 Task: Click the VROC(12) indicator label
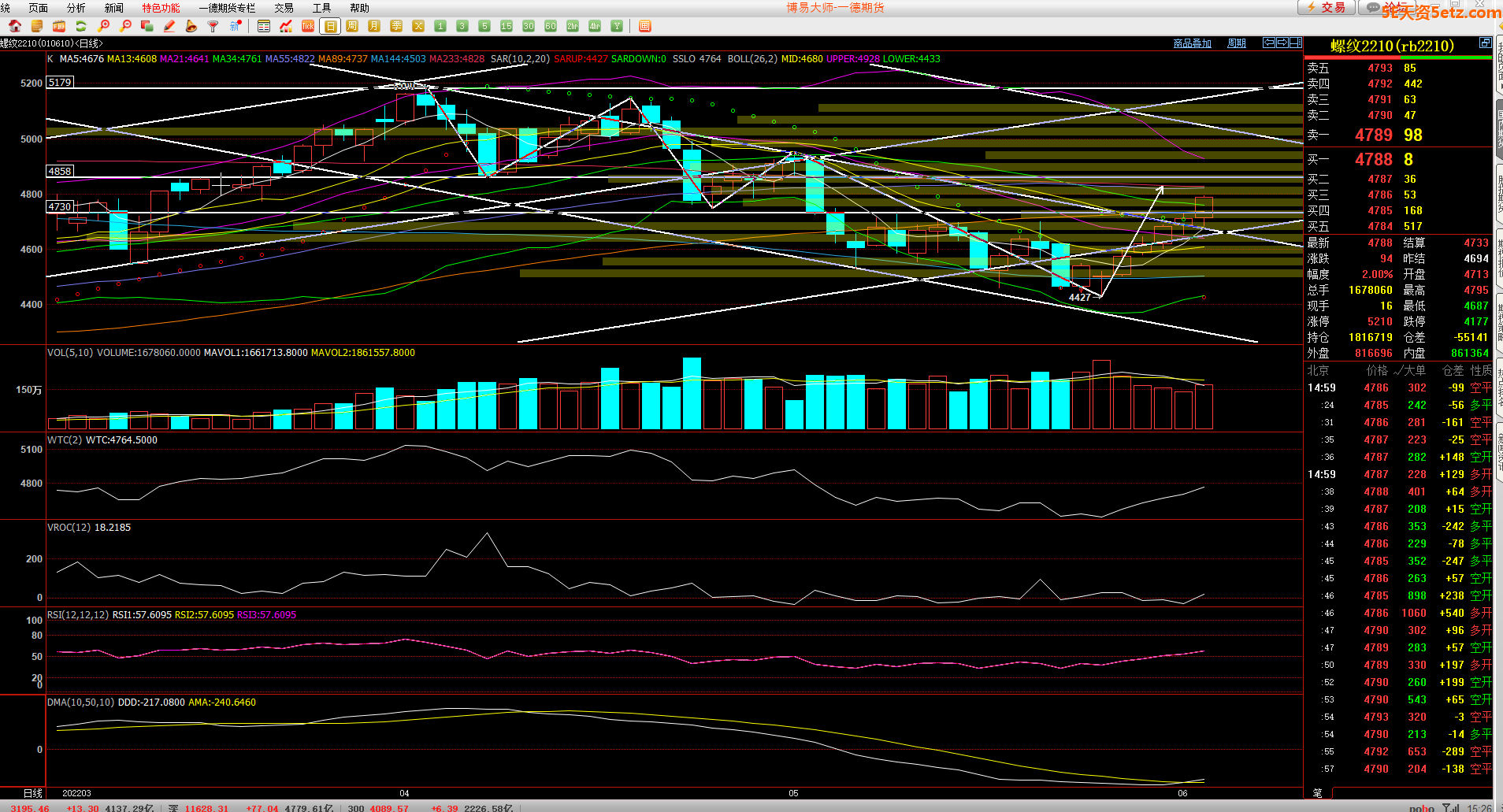(x=69, y=528)
